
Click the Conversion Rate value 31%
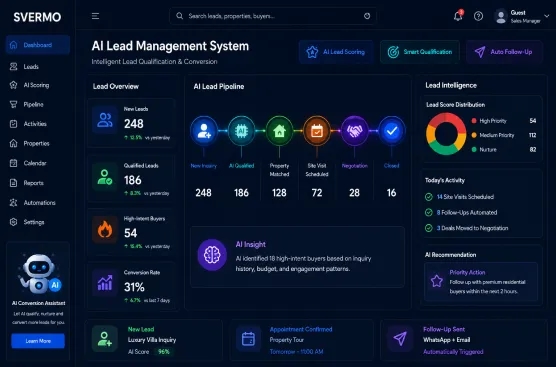tap(134, 287)
